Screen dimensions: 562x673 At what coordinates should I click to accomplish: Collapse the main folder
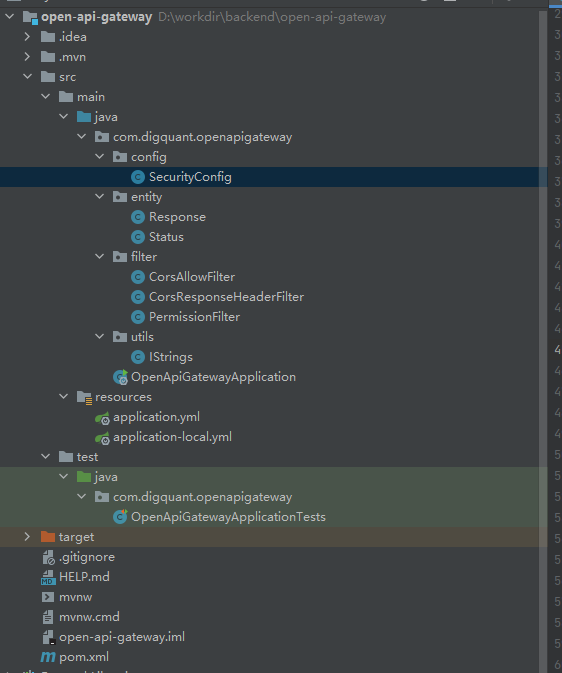coord(46,97)
